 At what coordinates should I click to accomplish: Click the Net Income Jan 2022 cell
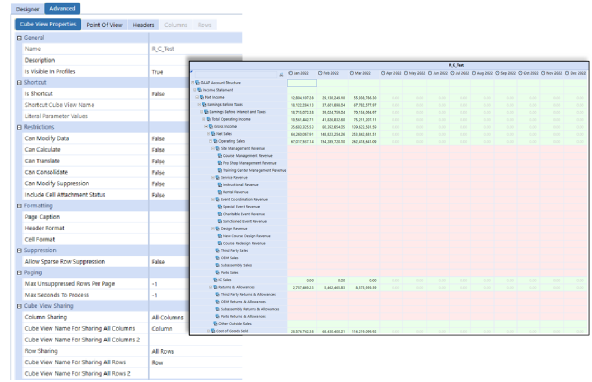(302, 97)
